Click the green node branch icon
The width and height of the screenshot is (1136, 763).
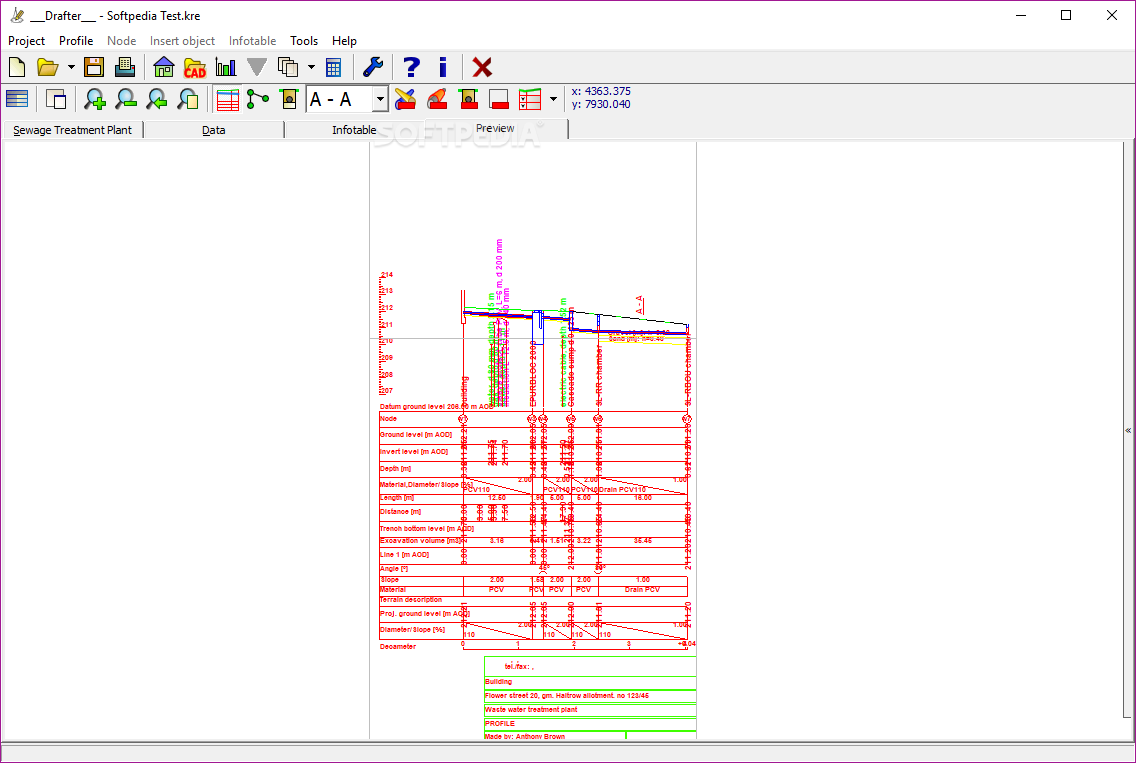[x=258, y=99]
